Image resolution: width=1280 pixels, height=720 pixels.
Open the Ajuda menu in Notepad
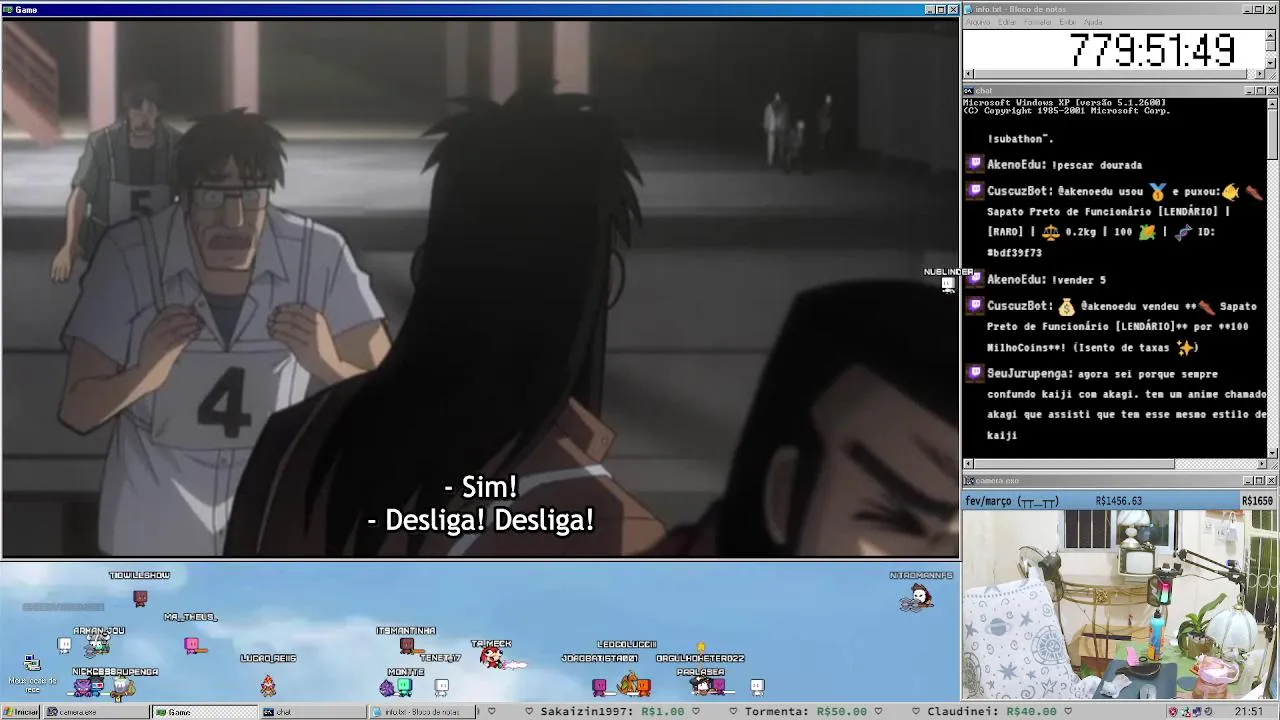(1094, 22)
